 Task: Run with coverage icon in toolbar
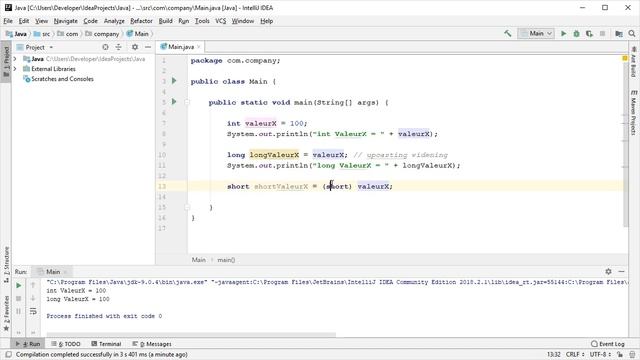pos(589,33)
